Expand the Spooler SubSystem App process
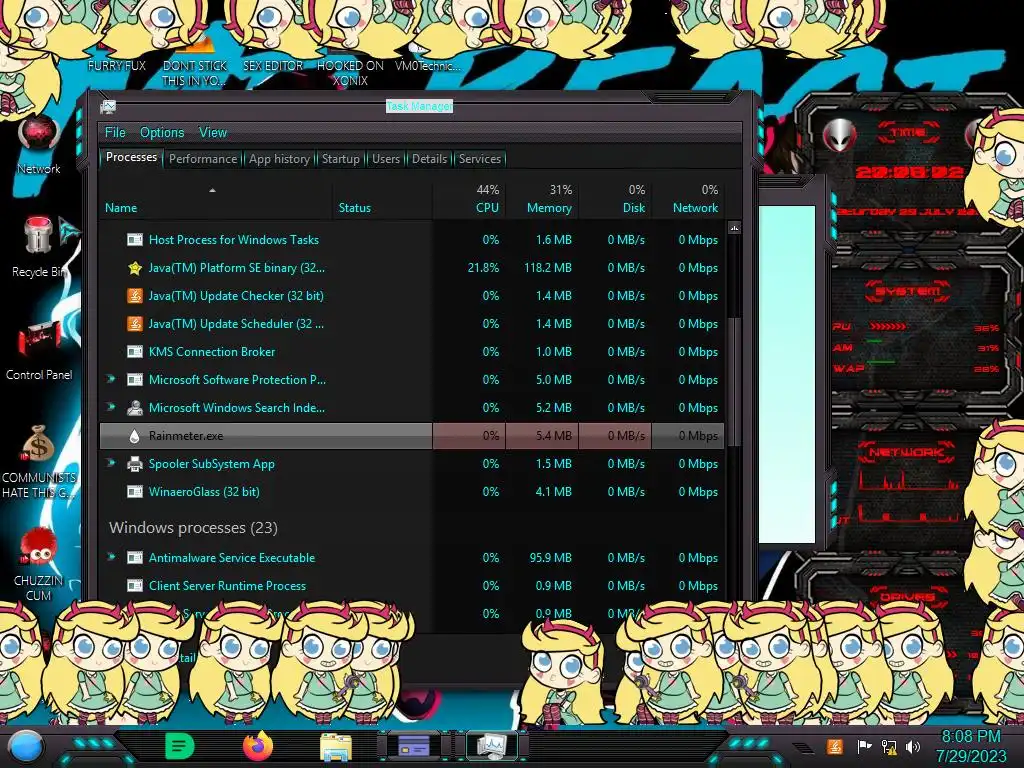The width and height of the screenshot is (1024, 768). (x=111, y=463)
